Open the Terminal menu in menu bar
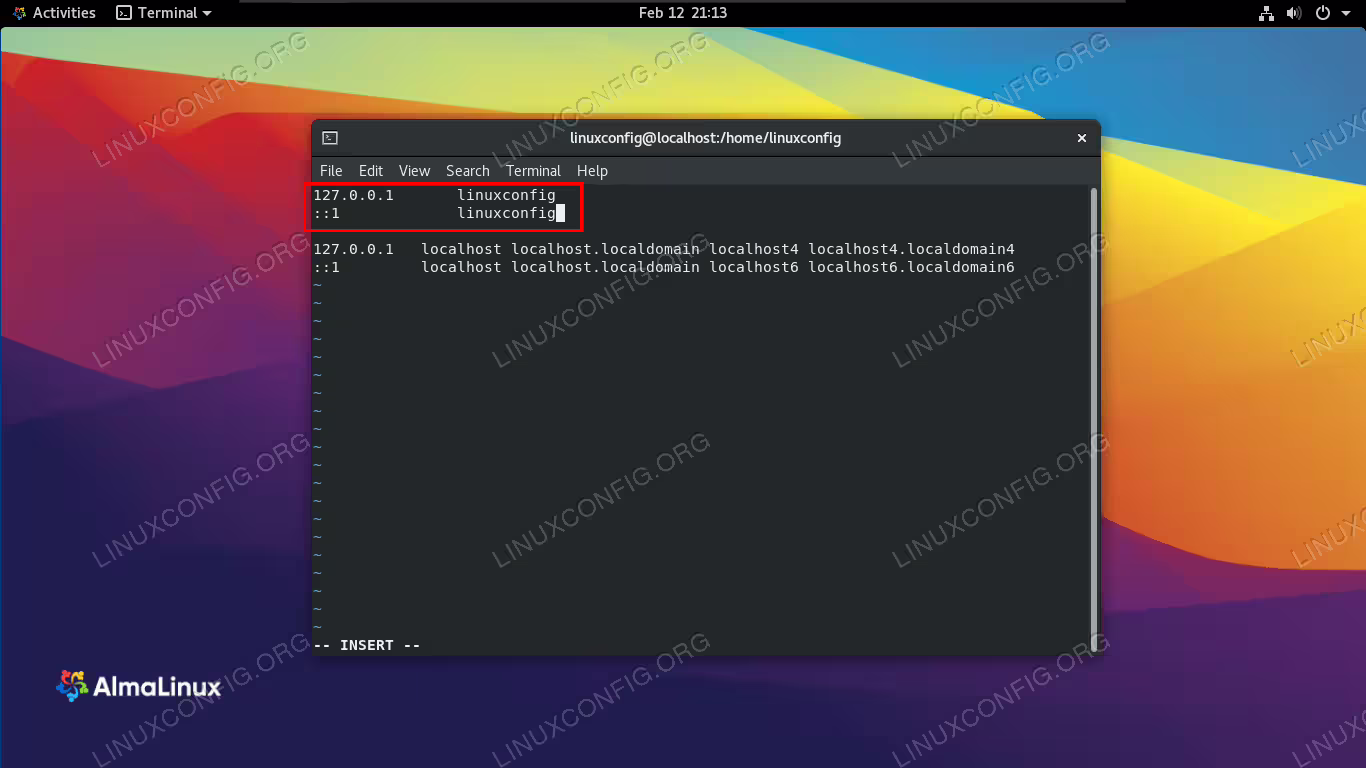The image size is (1366, 768). [533, 171]
